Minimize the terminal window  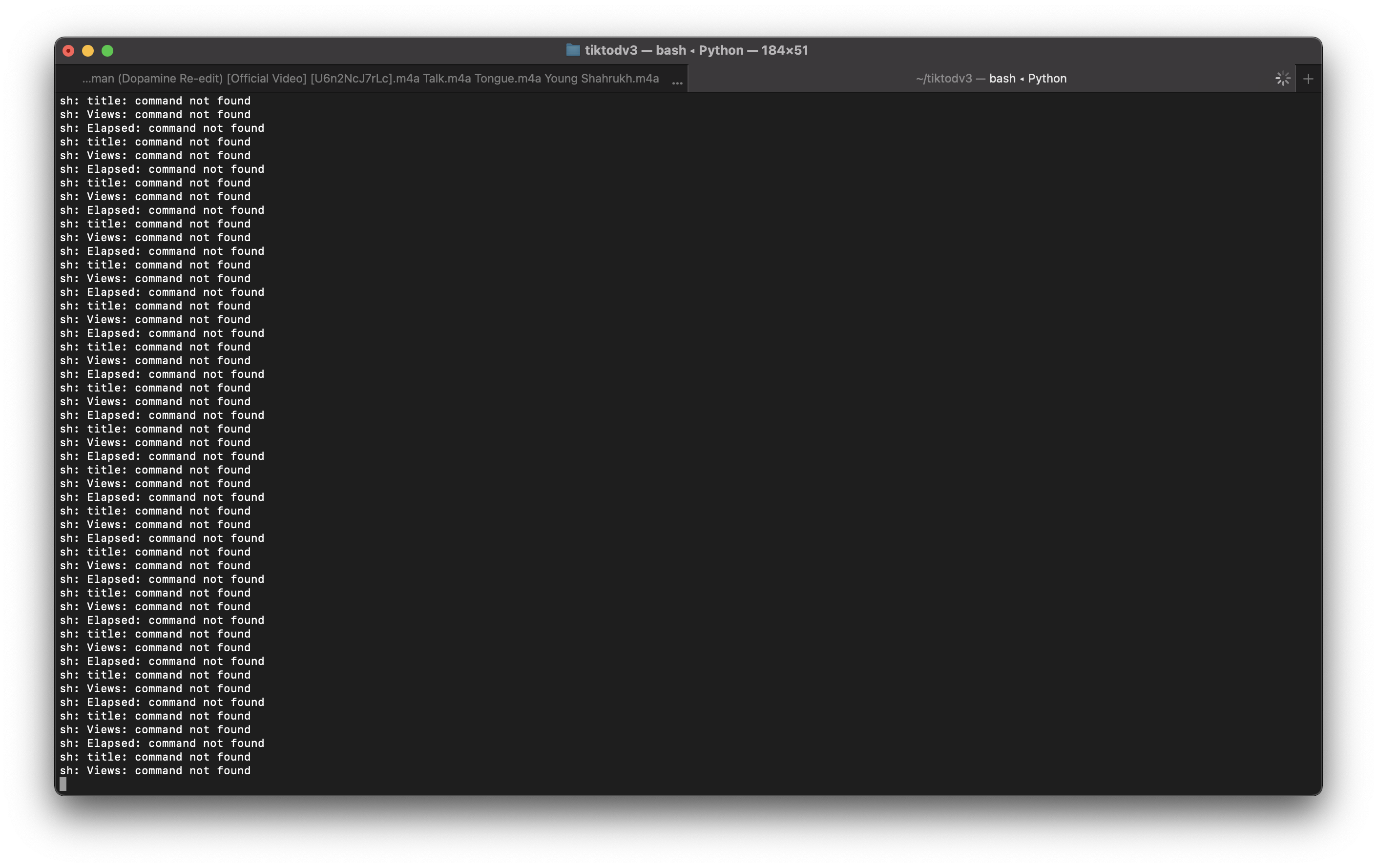[x=88, y=51]
